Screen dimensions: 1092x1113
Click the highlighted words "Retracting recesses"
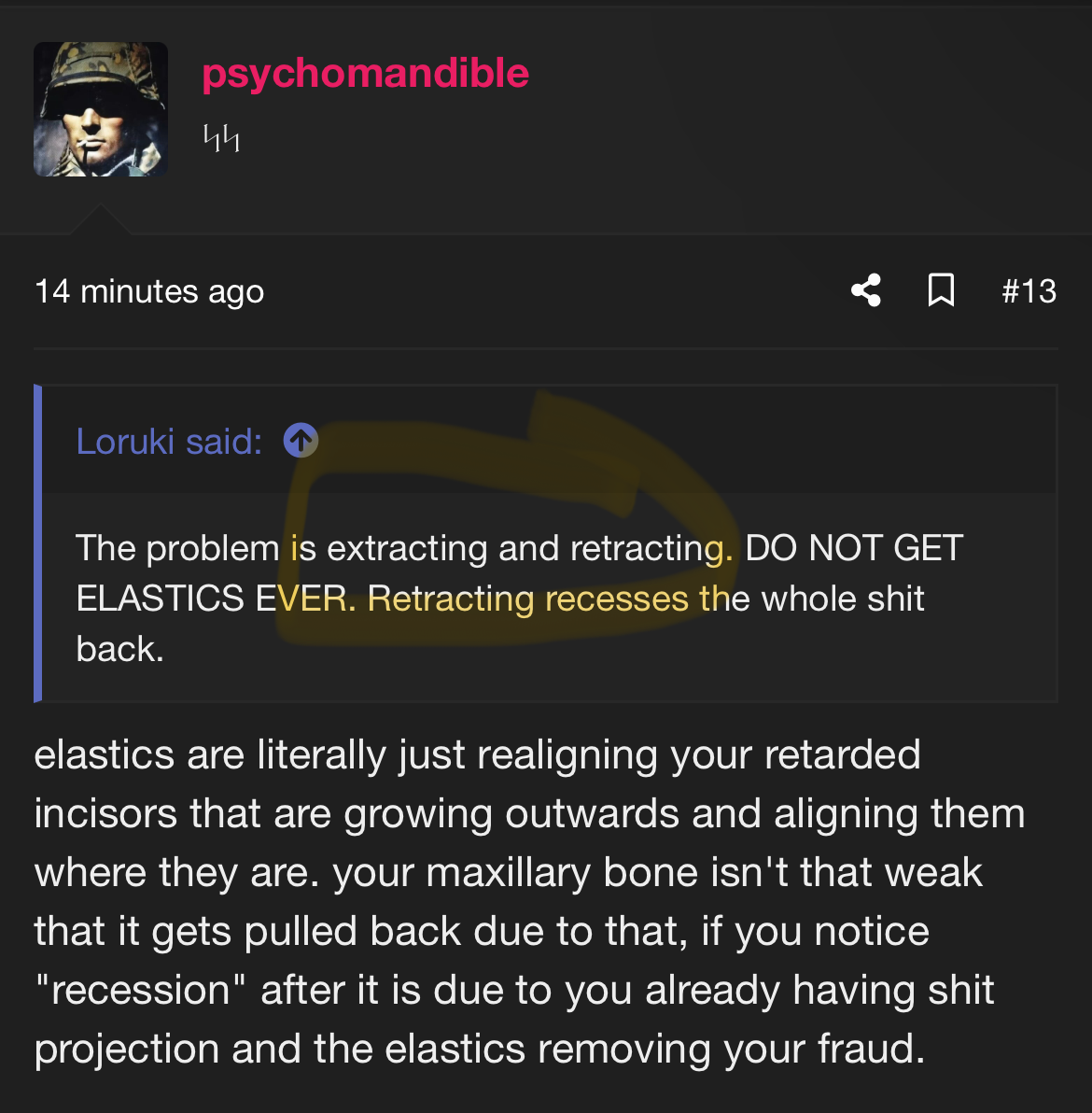[x=528, y=599]
